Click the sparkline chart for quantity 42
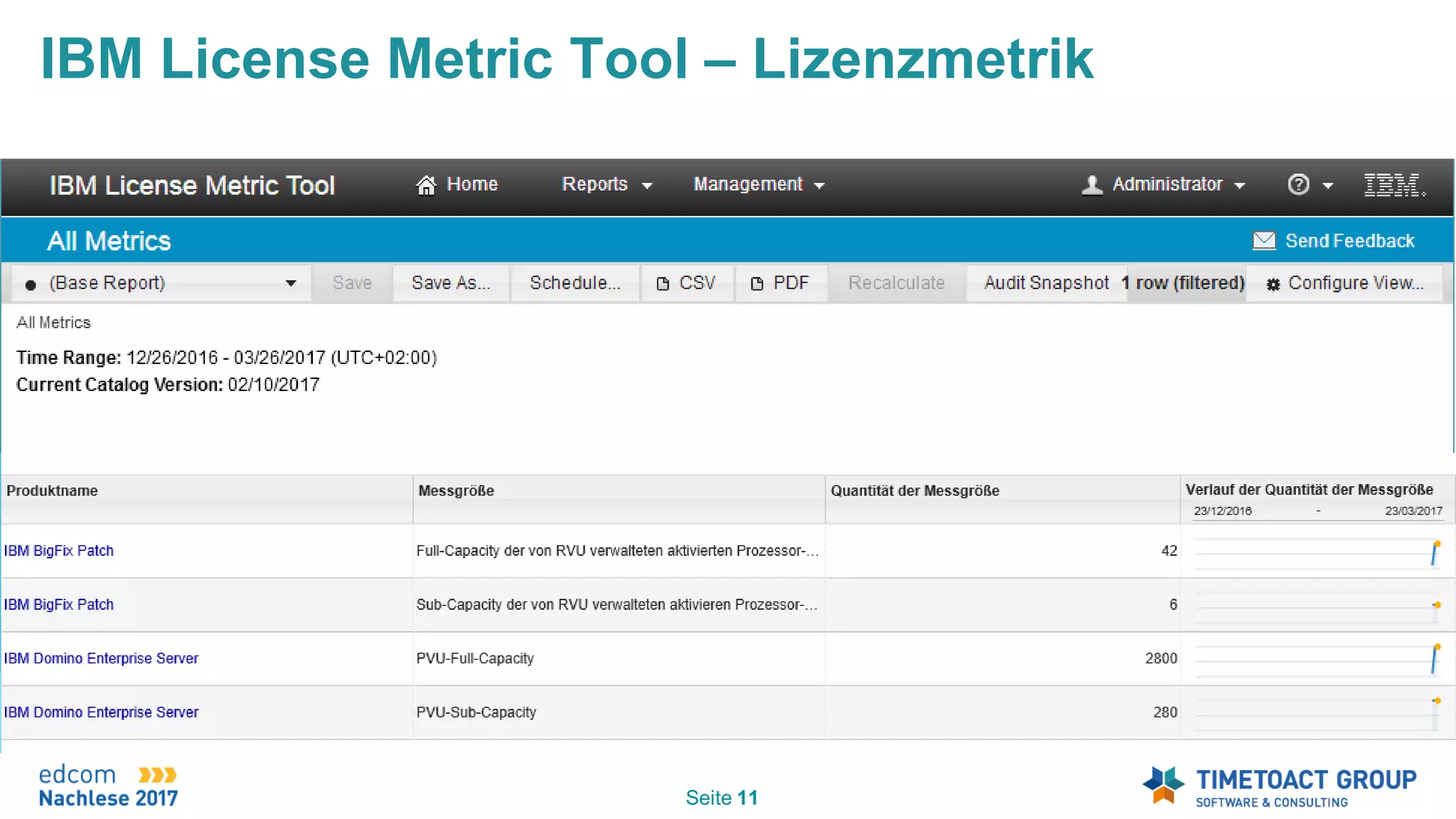The image size is (1456, 819). (x=1318, y=552)
